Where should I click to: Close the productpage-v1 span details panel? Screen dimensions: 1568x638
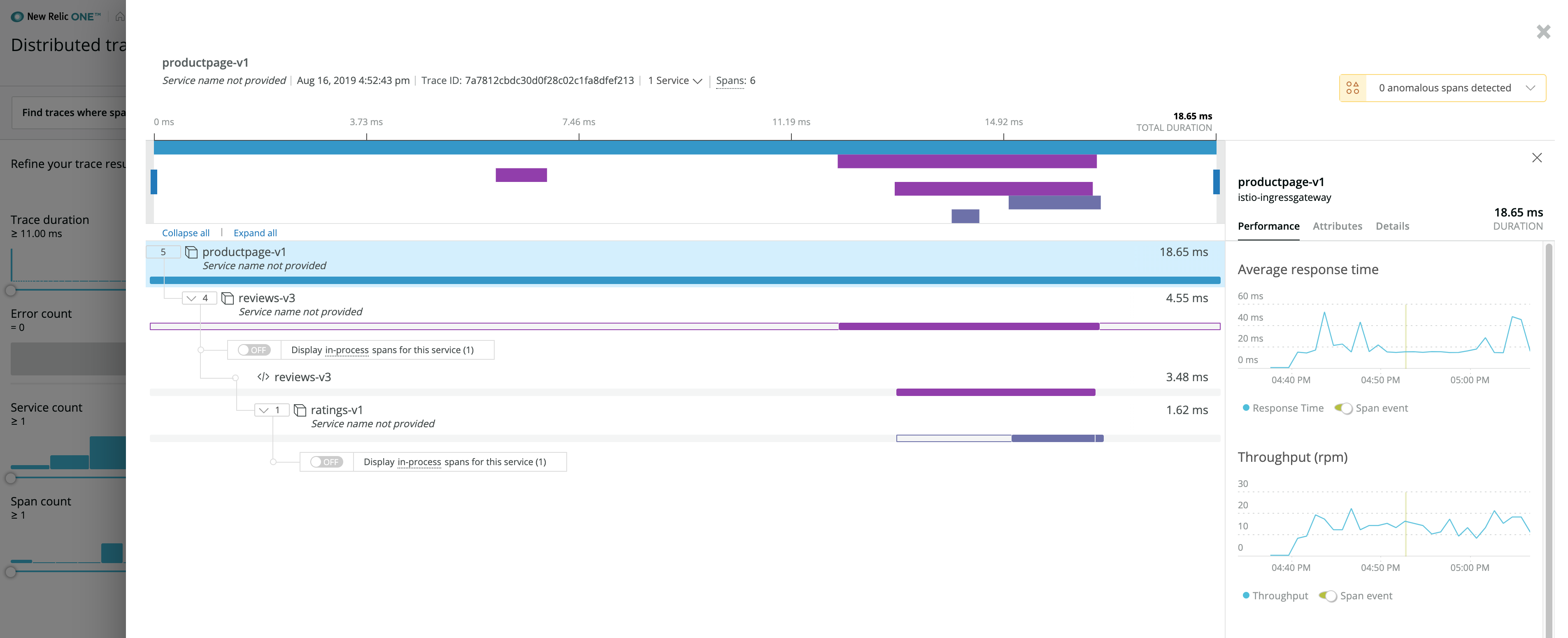pos(1537,158)
